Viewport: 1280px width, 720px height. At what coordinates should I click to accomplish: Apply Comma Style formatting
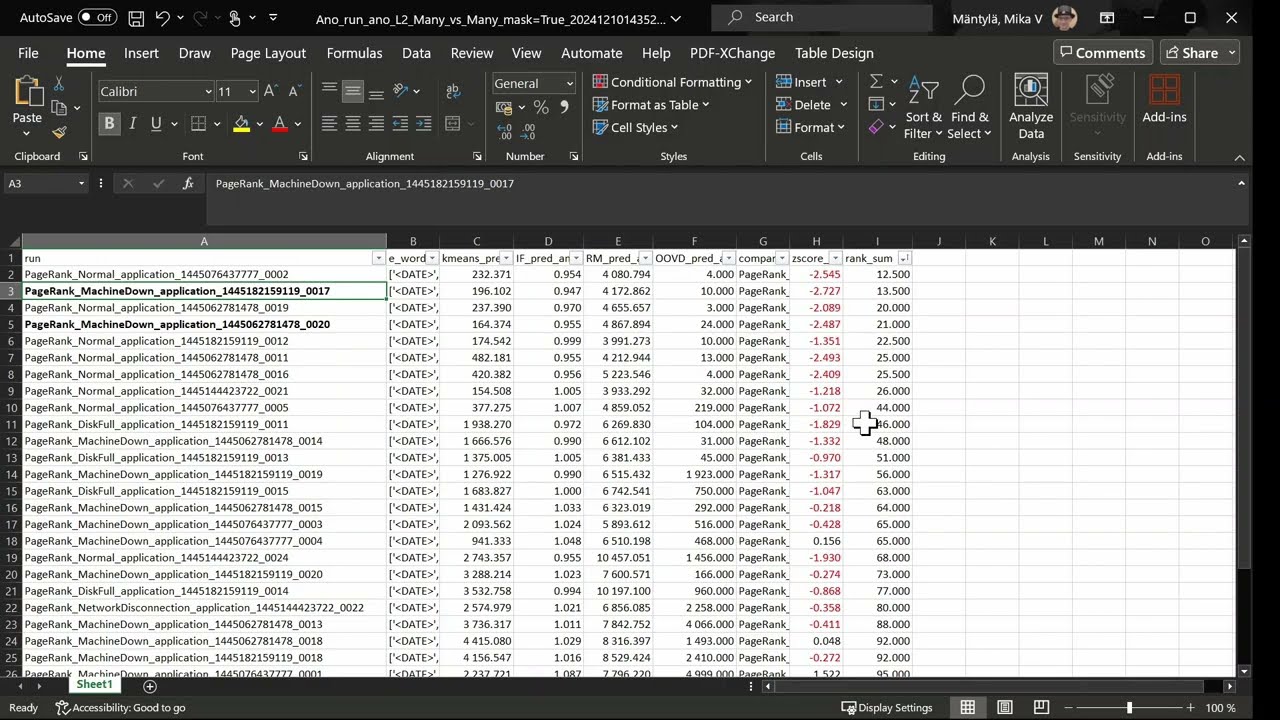(564, 107)
